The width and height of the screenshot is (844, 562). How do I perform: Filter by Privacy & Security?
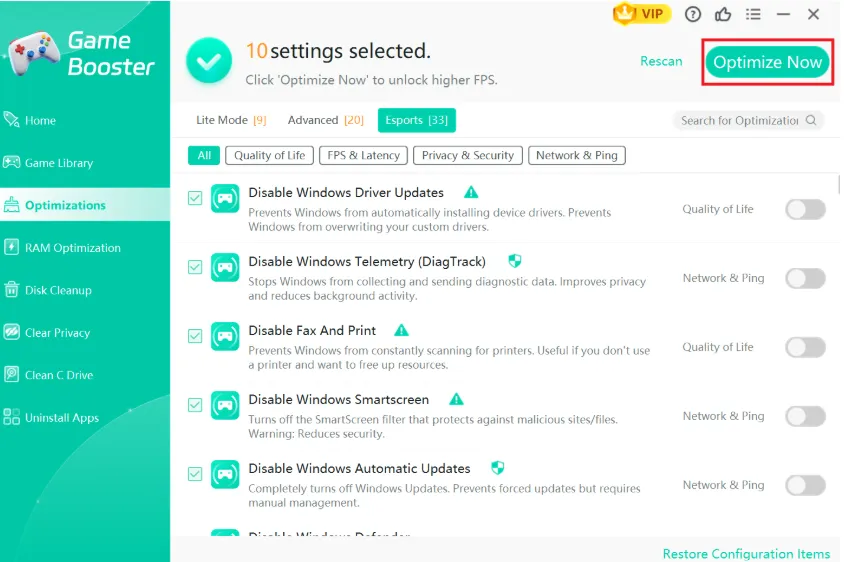468,156
